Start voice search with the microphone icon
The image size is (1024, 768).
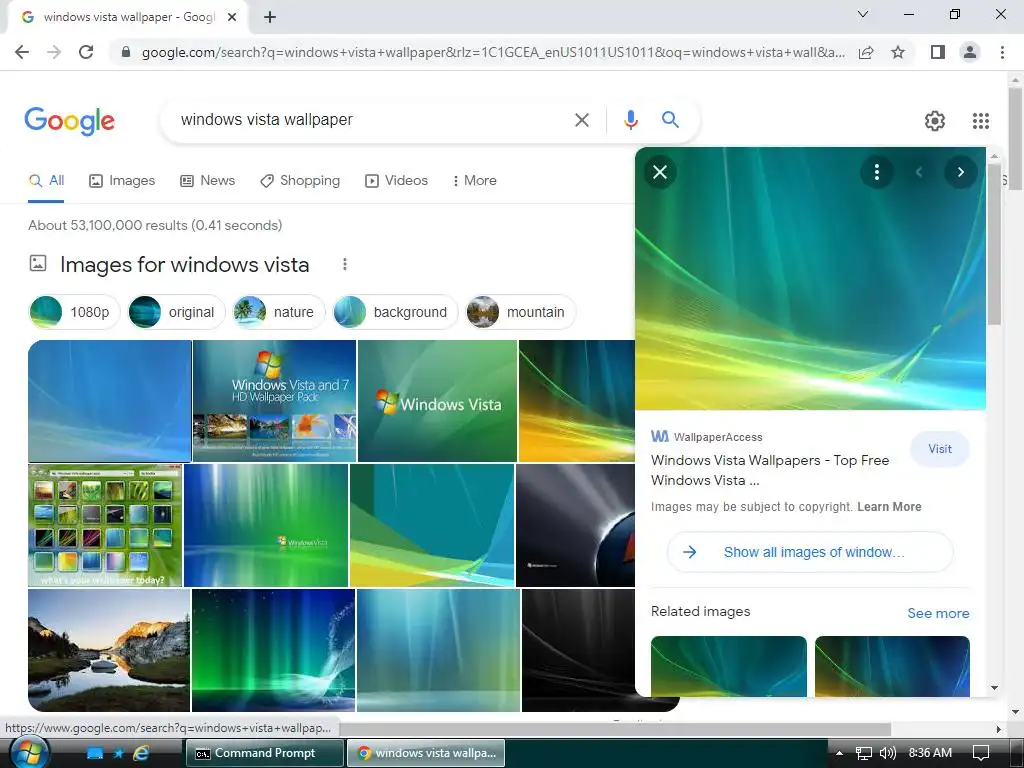[630, 120]
